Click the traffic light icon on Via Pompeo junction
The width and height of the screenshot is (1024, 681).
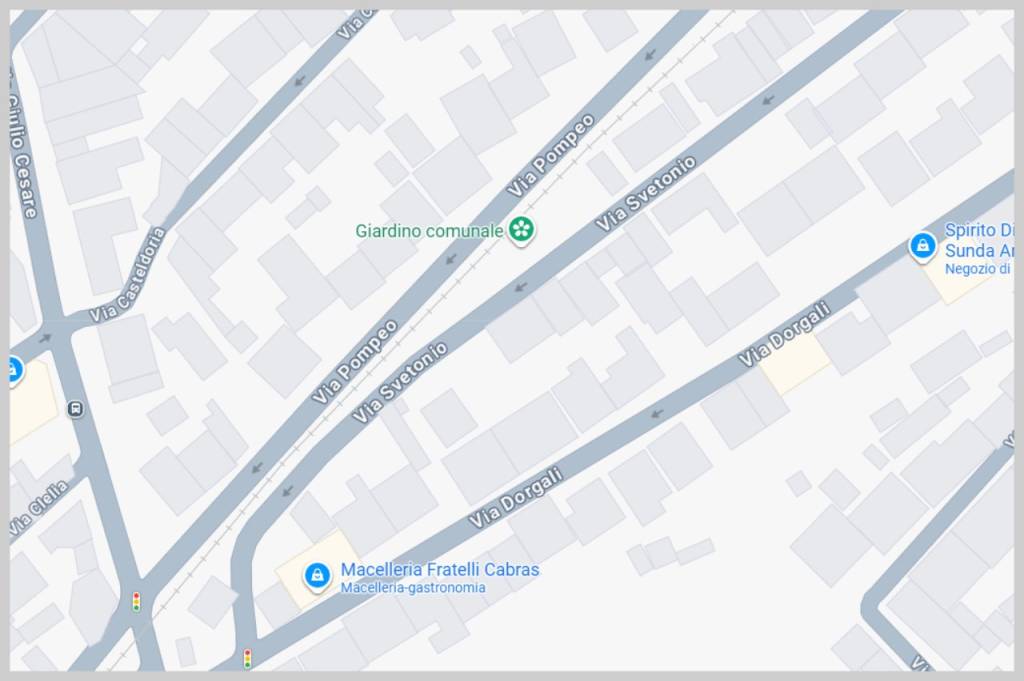point(136,601)
